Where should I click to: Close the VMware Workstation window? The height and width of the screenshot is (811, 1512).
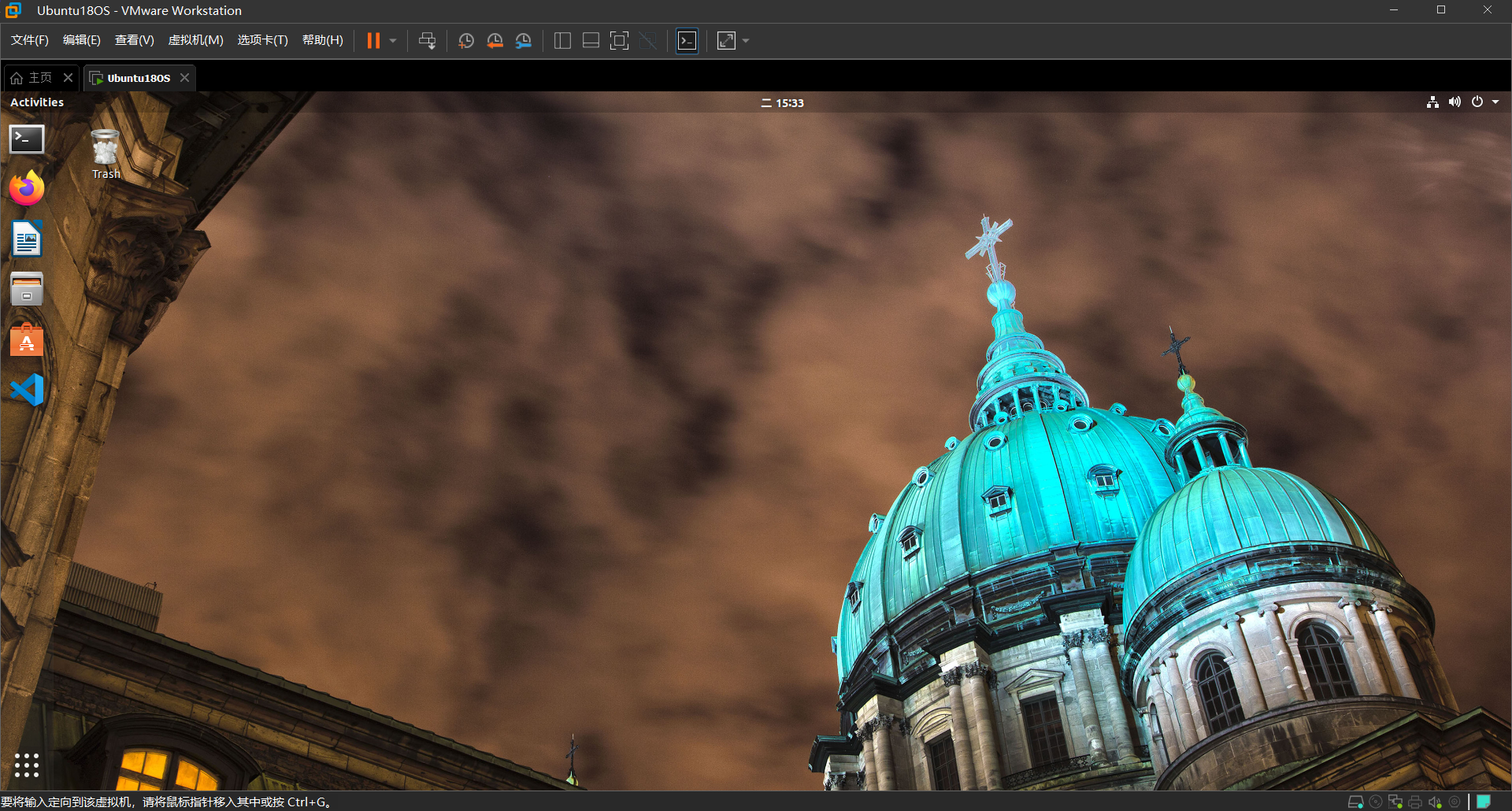(1488, 10)
